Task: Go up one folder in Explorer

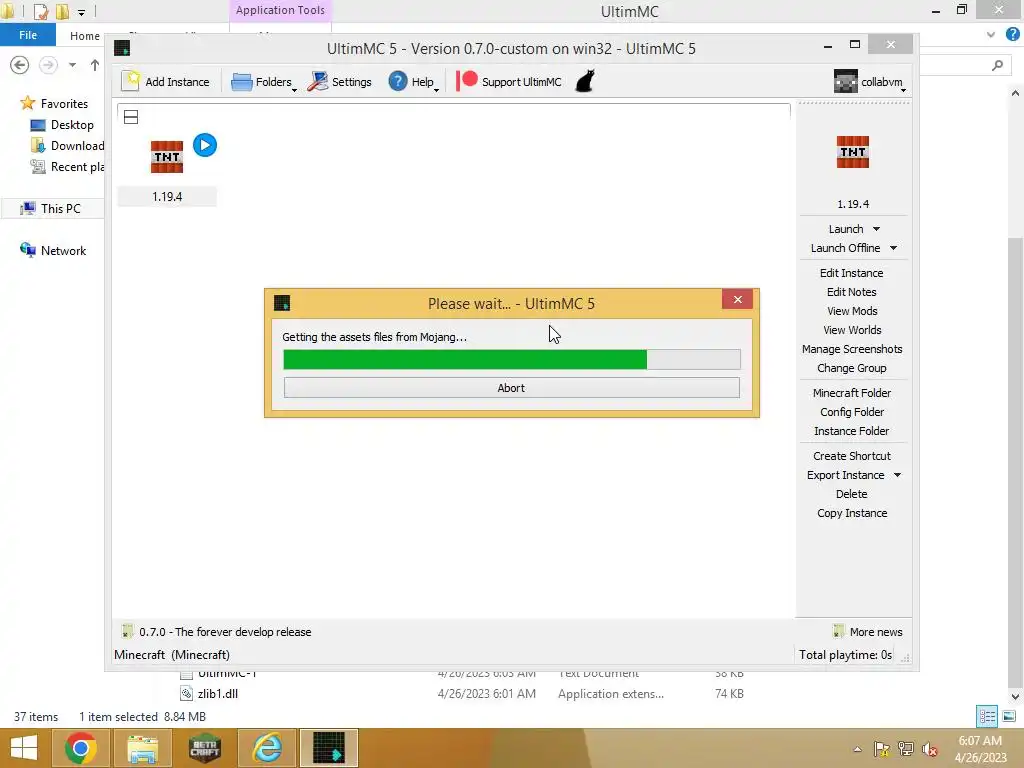Action: (95, 65)
